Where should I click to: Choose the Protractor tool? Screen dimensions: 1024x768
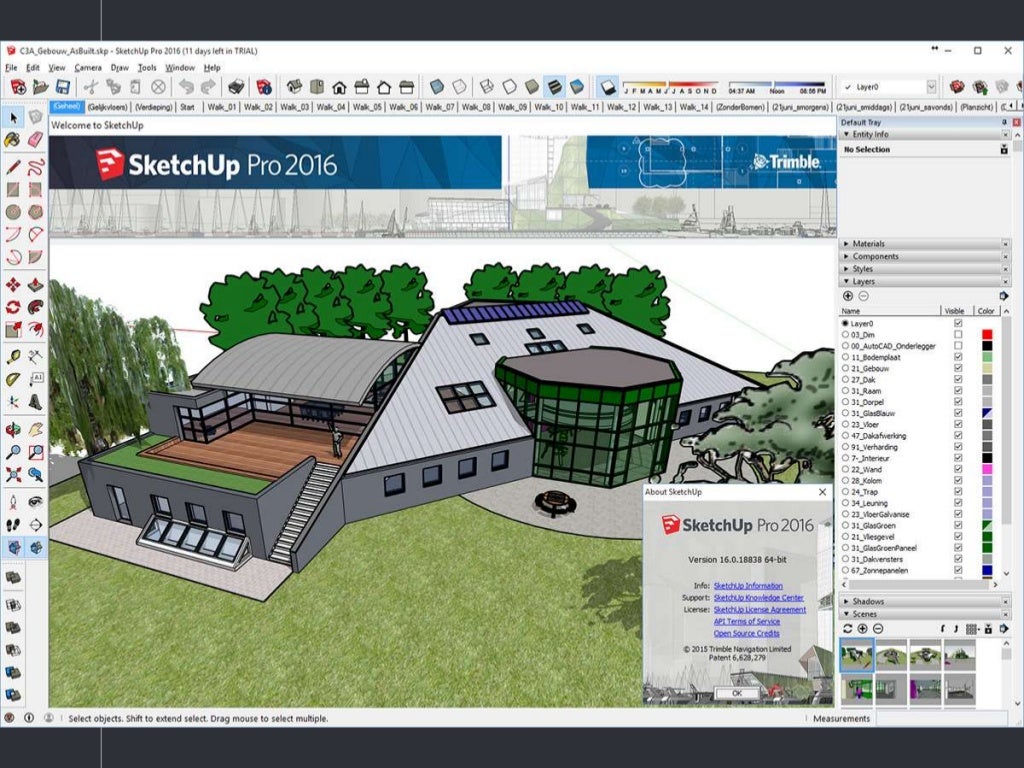click(x=13, y=379)
